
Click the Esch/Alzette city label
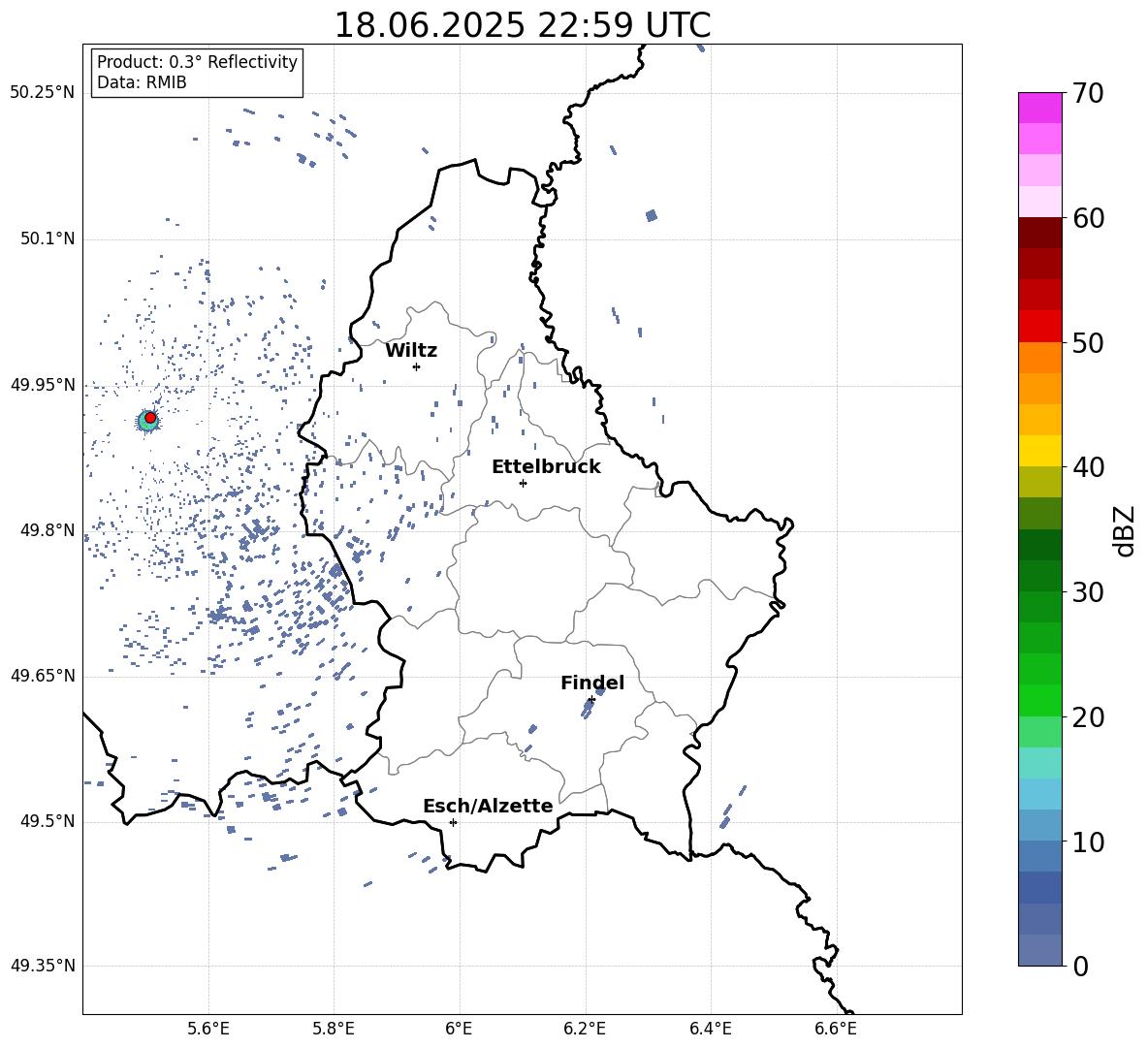[488, 806]
